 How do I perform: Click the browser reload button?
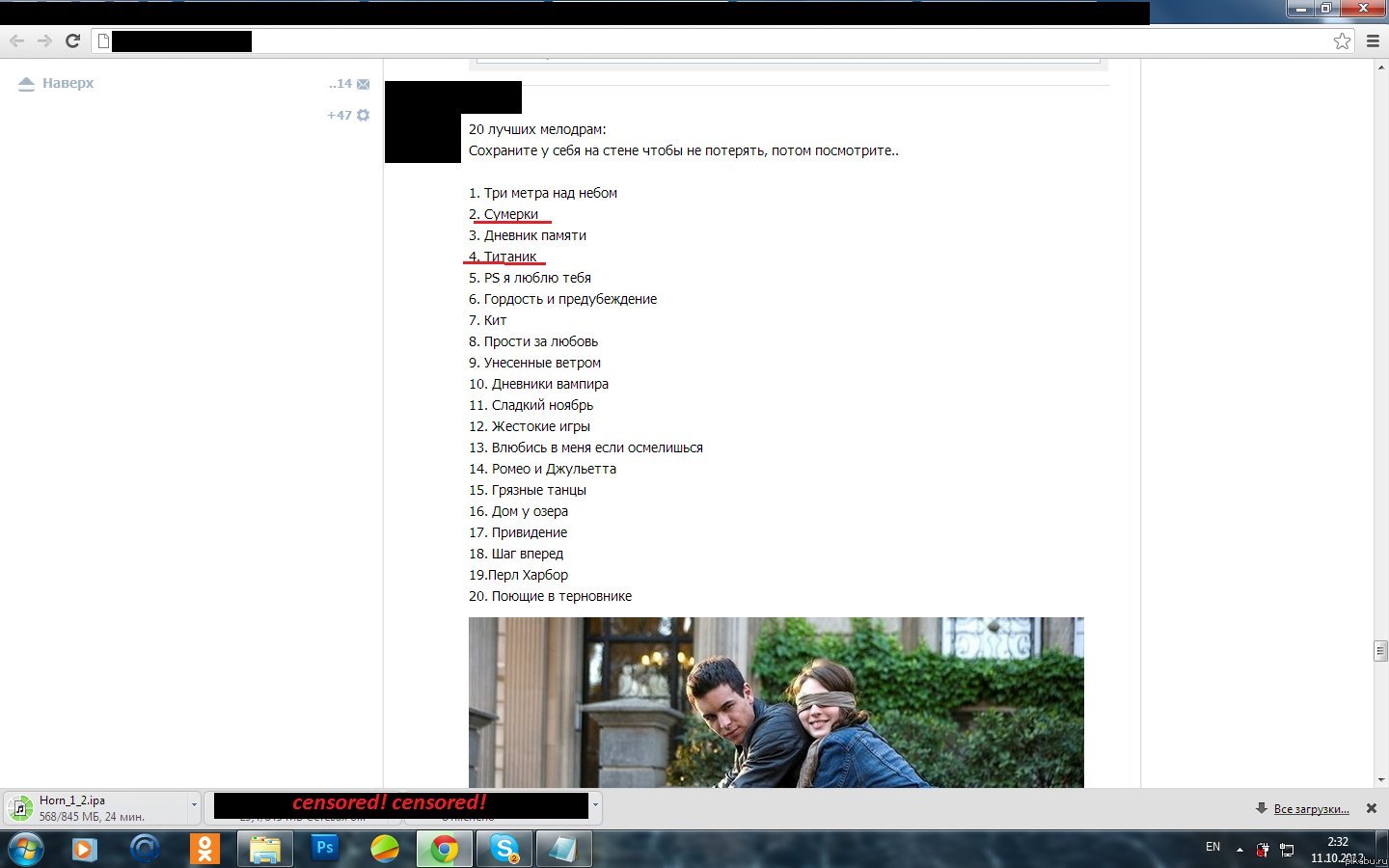click(72, 41)
